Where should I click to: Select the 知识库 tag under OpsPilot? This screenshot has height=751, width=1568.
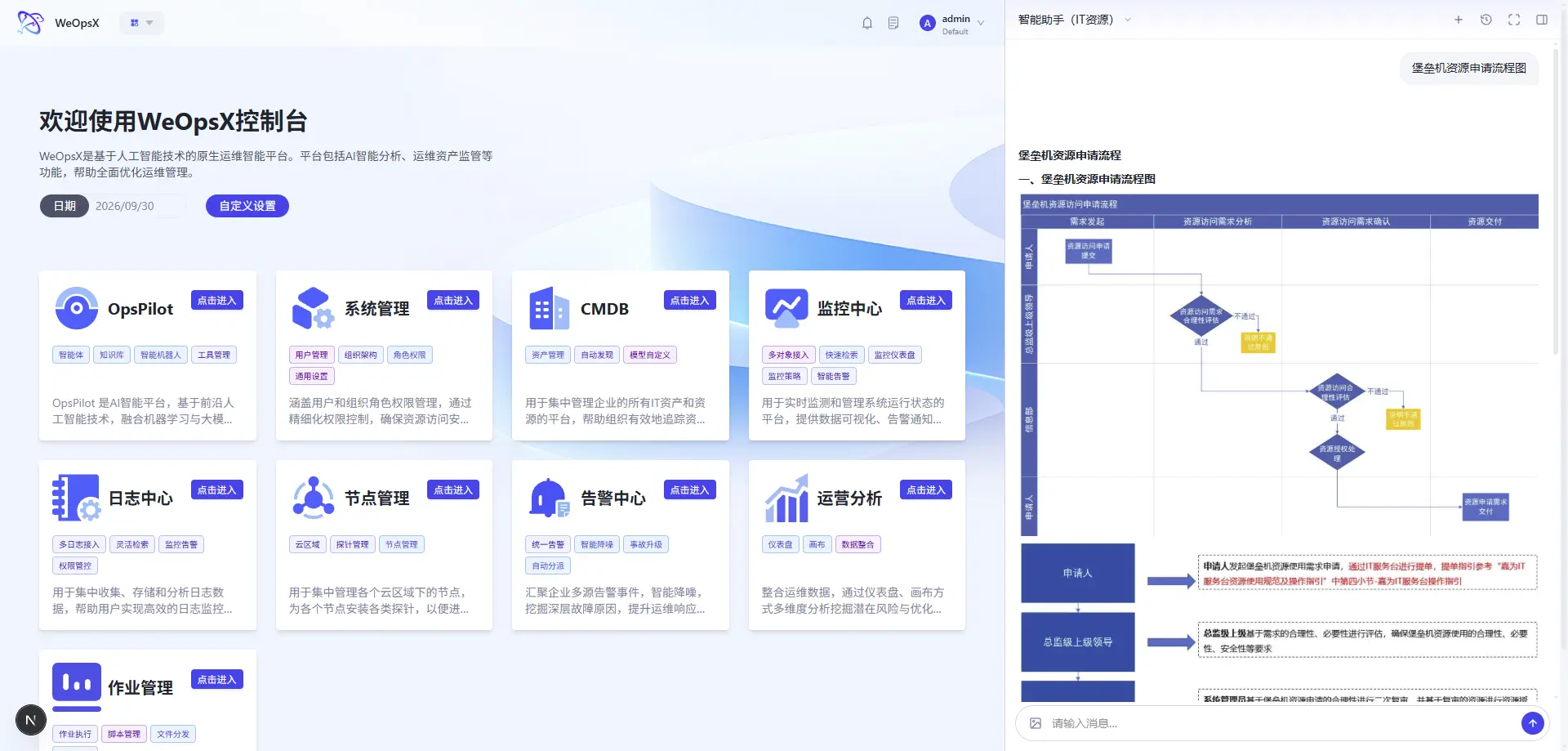[x=112, y=355]
